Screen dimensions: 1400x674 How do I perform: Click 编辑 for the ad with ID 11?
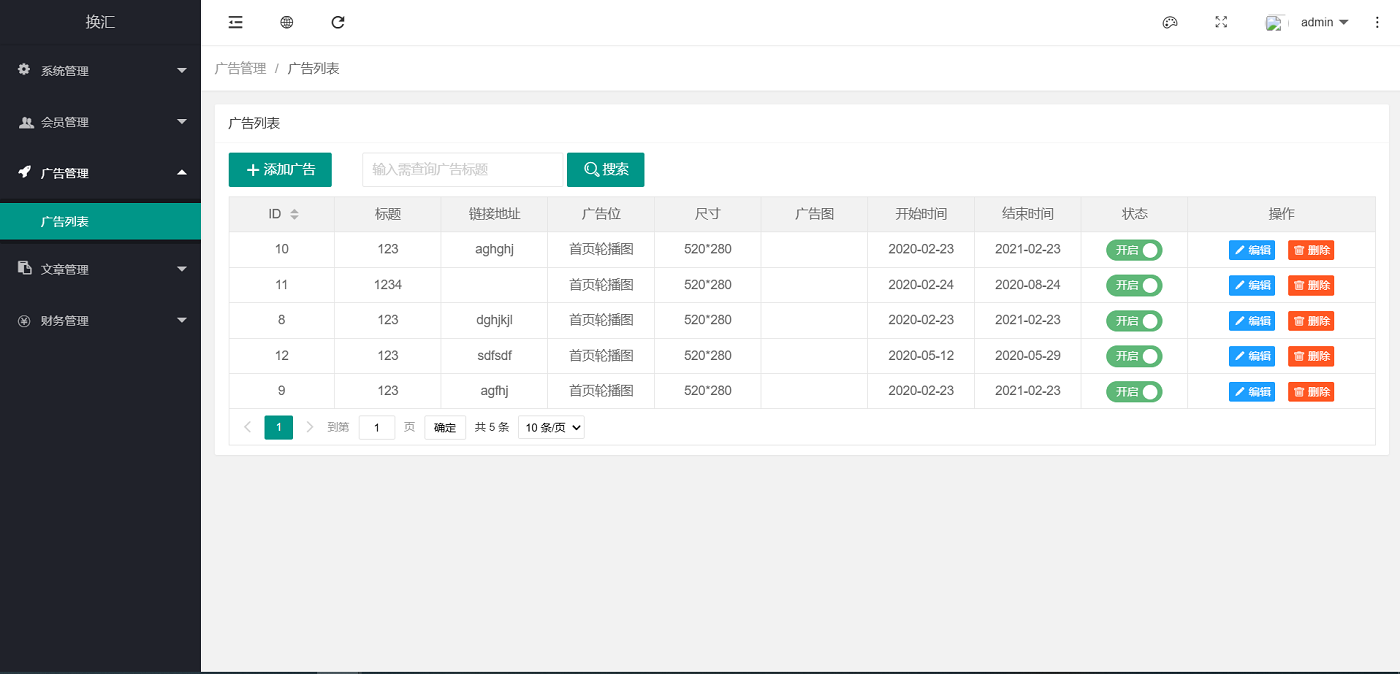tap(1252, 285)
